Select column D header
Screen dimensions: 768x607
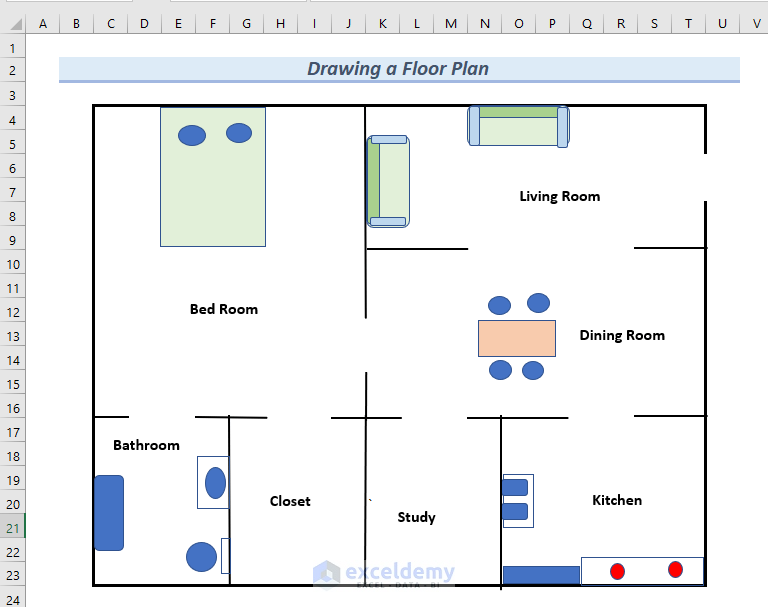tap(144, 24)
